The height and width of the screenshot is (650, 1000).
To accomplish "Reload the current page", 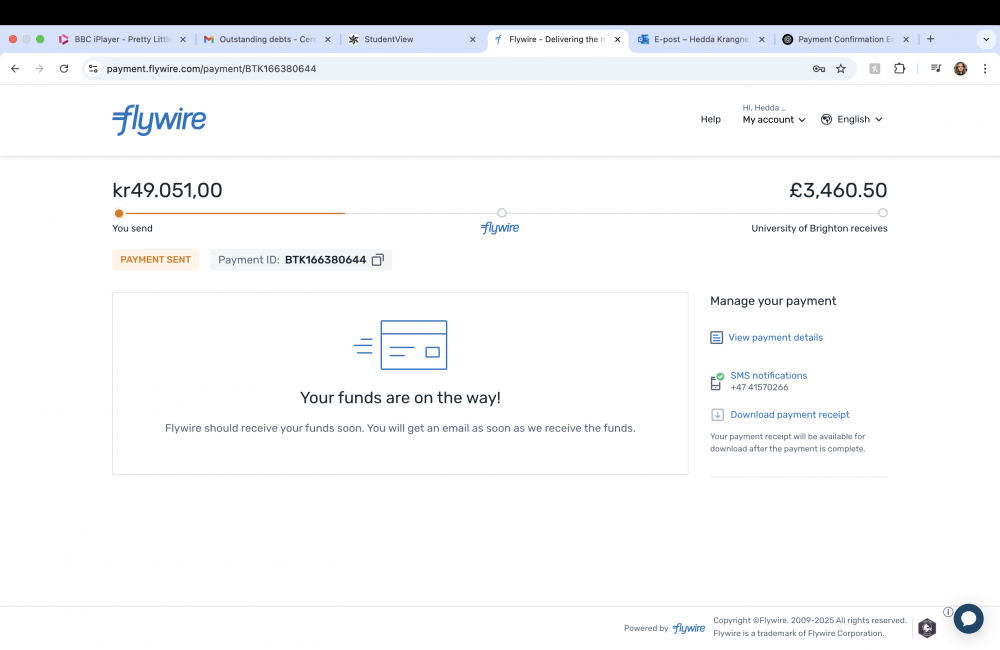I will tap(64, 69).
